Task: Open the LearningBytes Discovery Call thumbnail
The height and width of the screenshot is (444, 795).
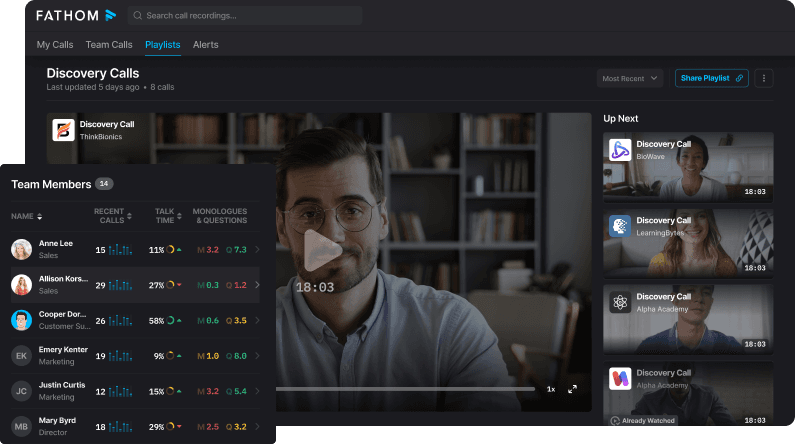Action: click(688, 243)
